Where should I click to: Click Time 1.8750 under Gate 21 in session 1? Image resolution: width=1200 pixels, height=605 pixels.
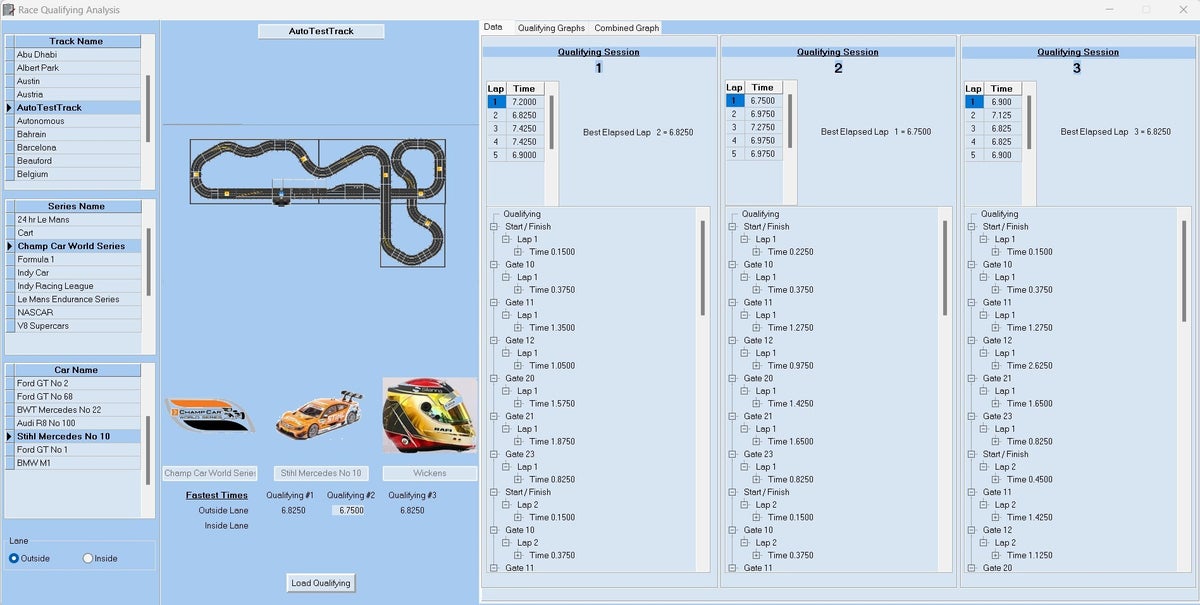552,442
